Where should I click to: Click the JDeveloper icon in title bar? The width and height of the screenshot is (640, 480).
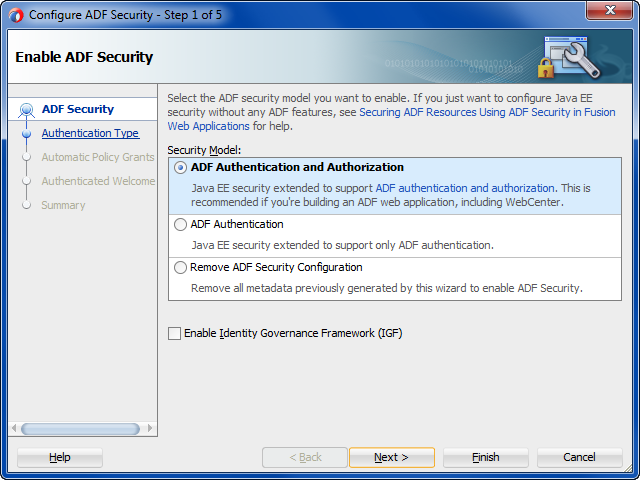(16, 15)
